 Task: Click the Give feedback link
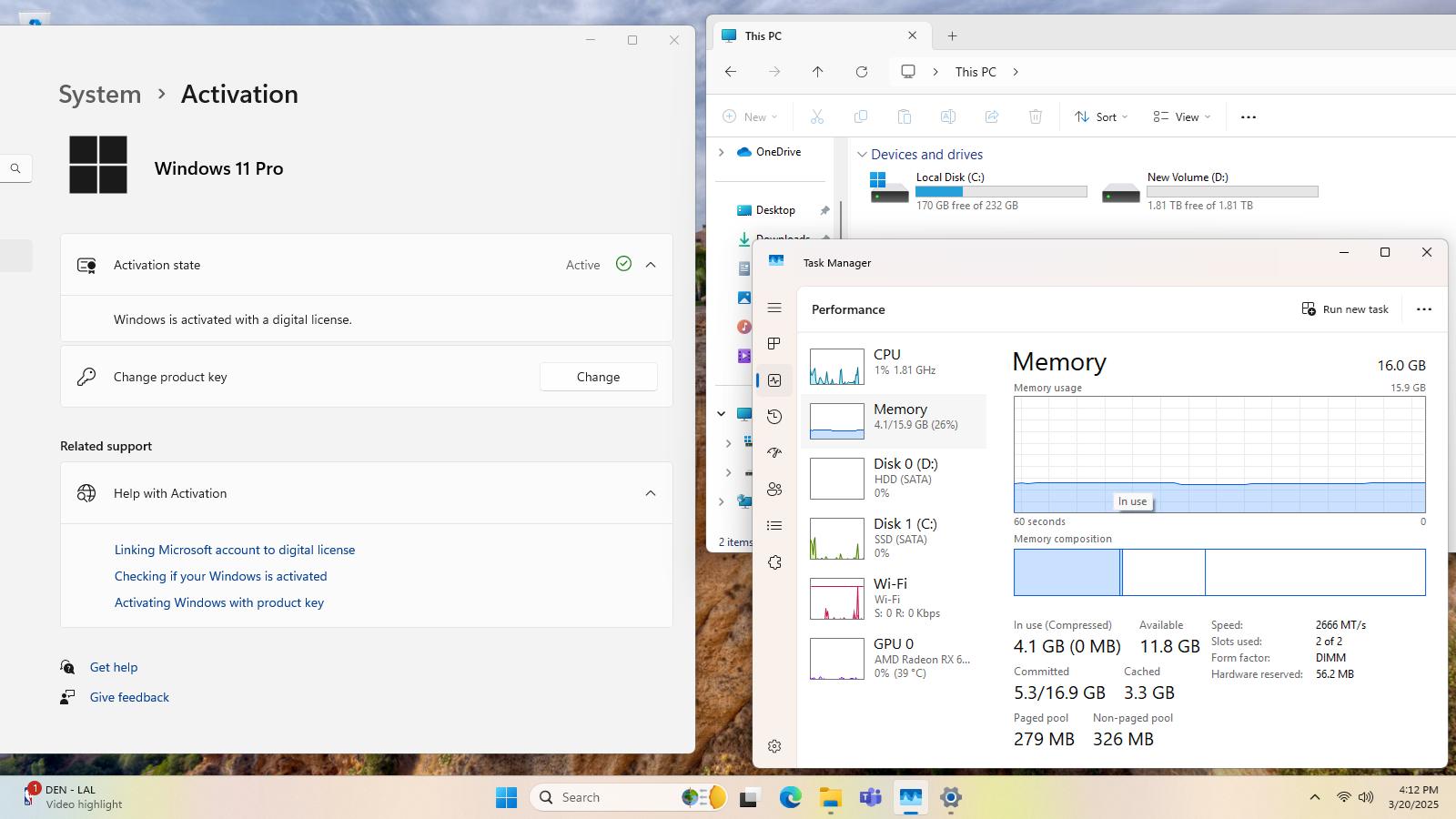tap(129, 697)
